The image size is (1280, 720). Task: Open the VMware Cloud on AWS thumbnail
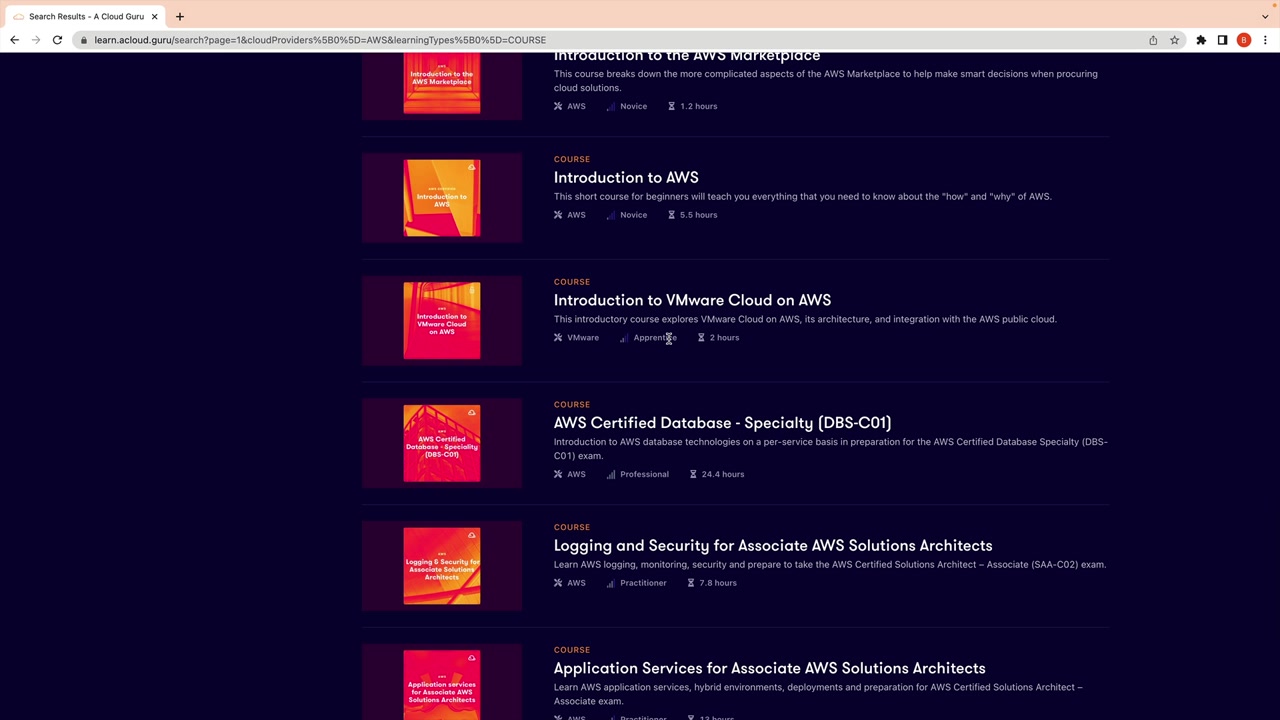pyautogui.click(x=442, y=321)
